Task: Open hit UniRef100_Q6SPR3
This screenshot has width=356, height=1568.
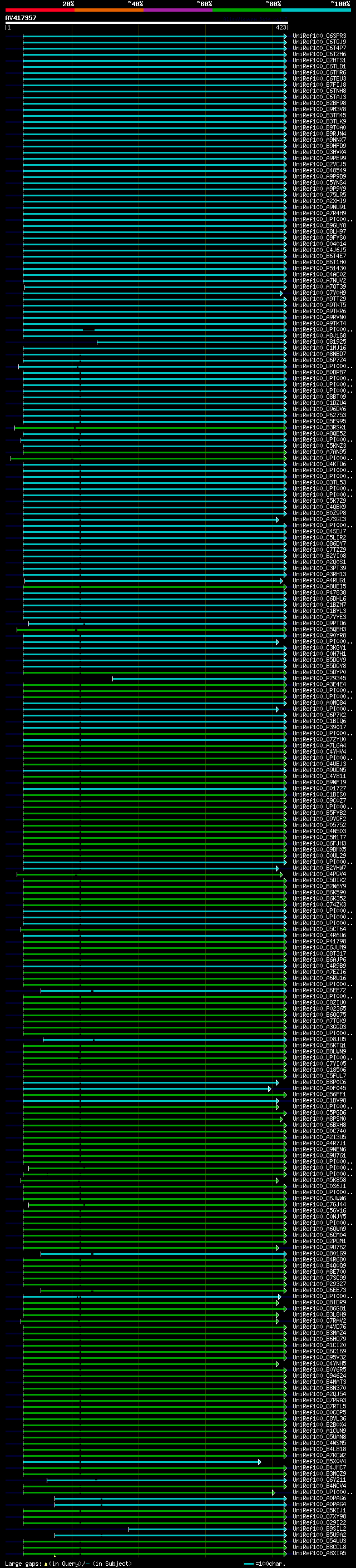Action: tap(319, 36)
